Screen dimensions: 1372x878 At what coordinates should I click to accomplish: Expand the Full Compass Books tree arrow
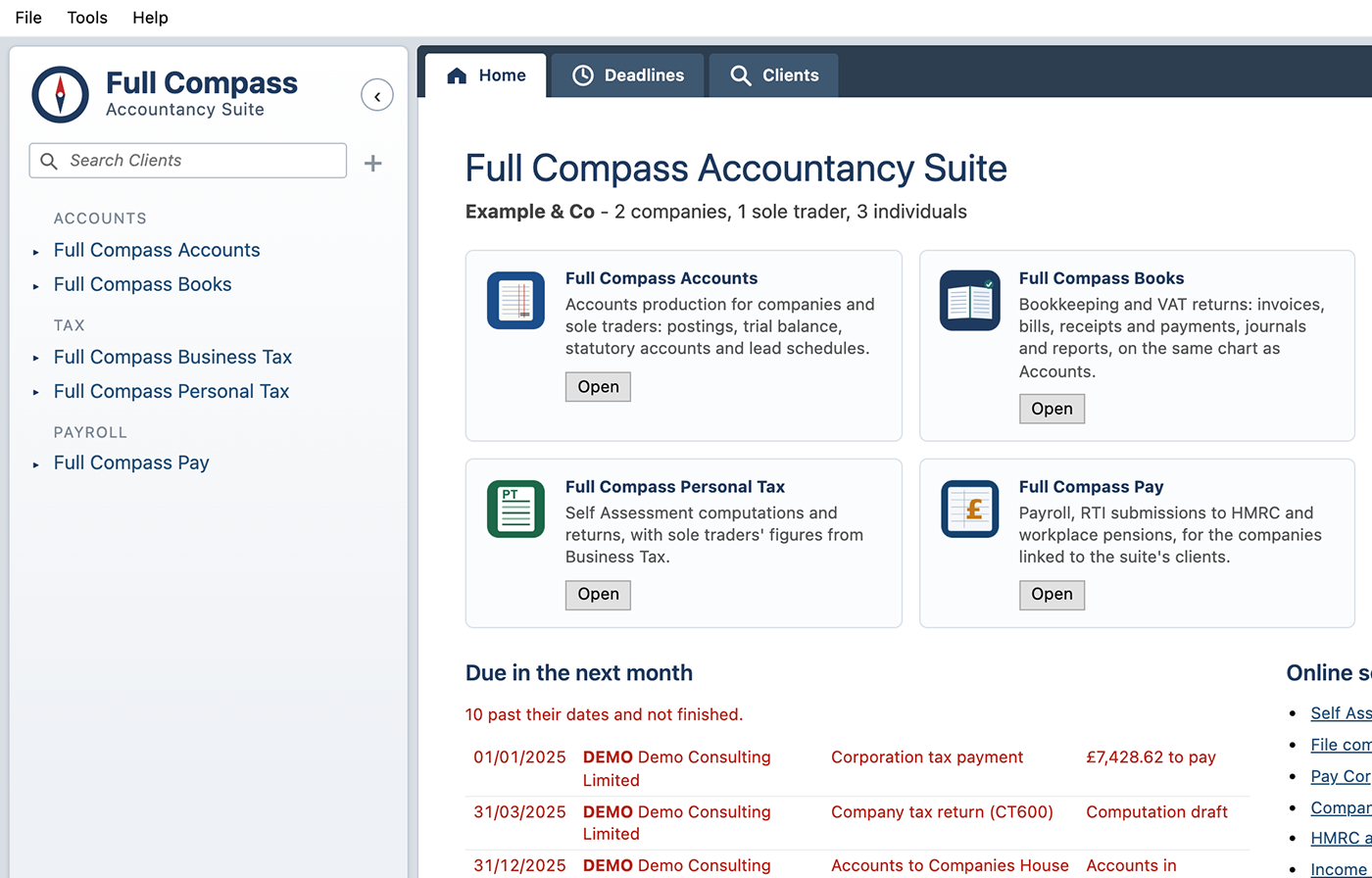[x=36, y=286]
